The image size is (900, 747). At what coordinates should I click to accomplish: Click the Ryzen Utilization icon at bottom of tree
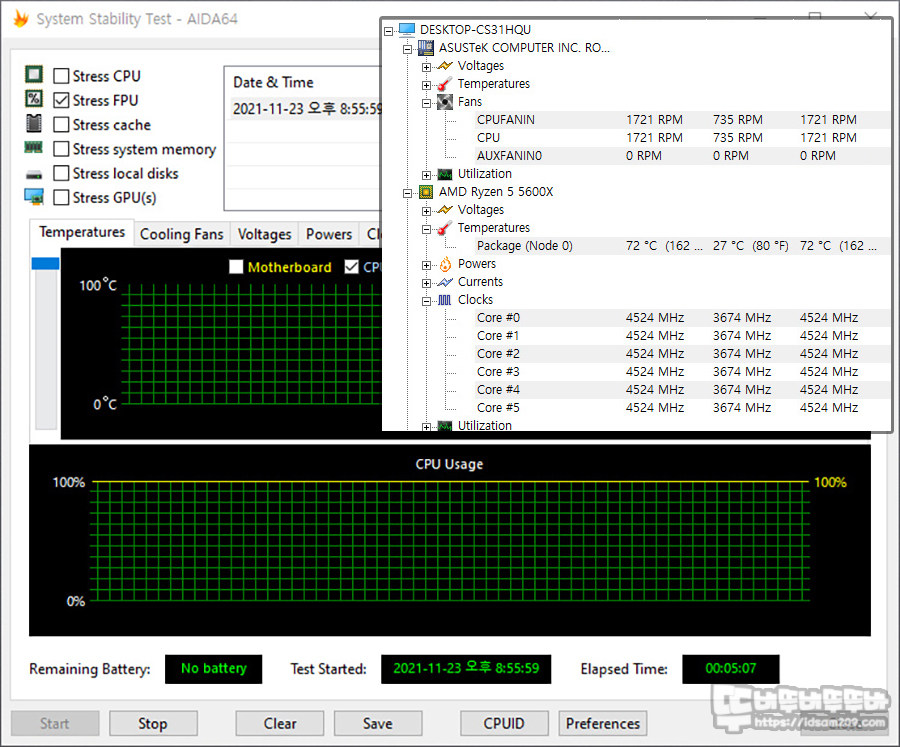point(445,426)
